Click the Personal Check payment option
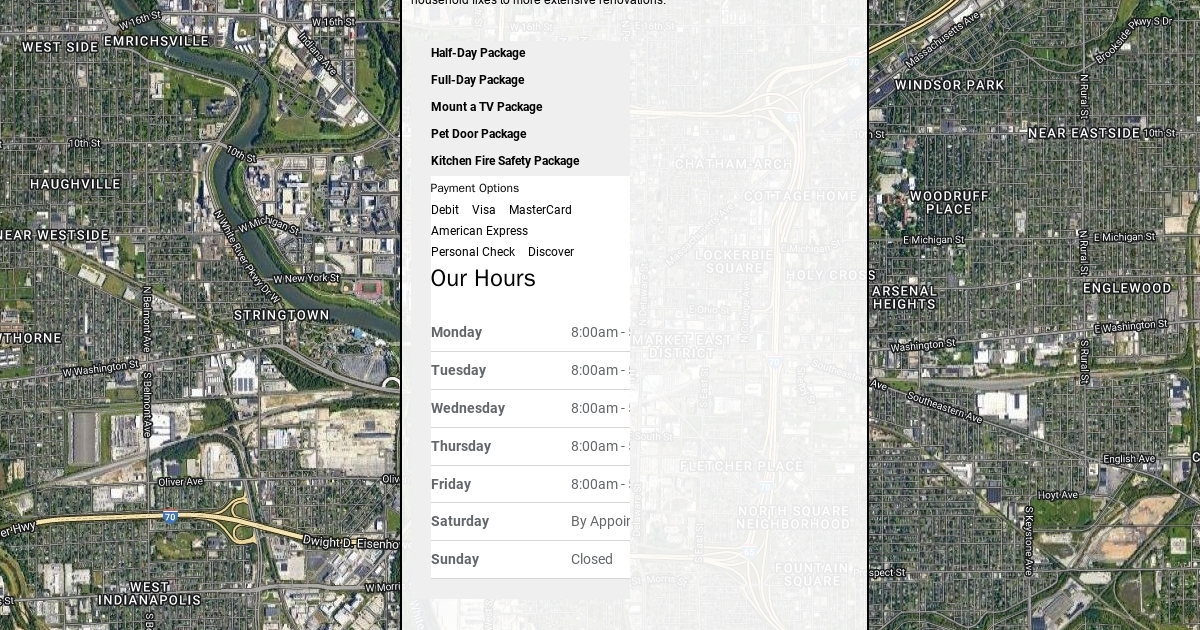The height and width of the screenshot is (630, 1200). [x=473, y=252]
